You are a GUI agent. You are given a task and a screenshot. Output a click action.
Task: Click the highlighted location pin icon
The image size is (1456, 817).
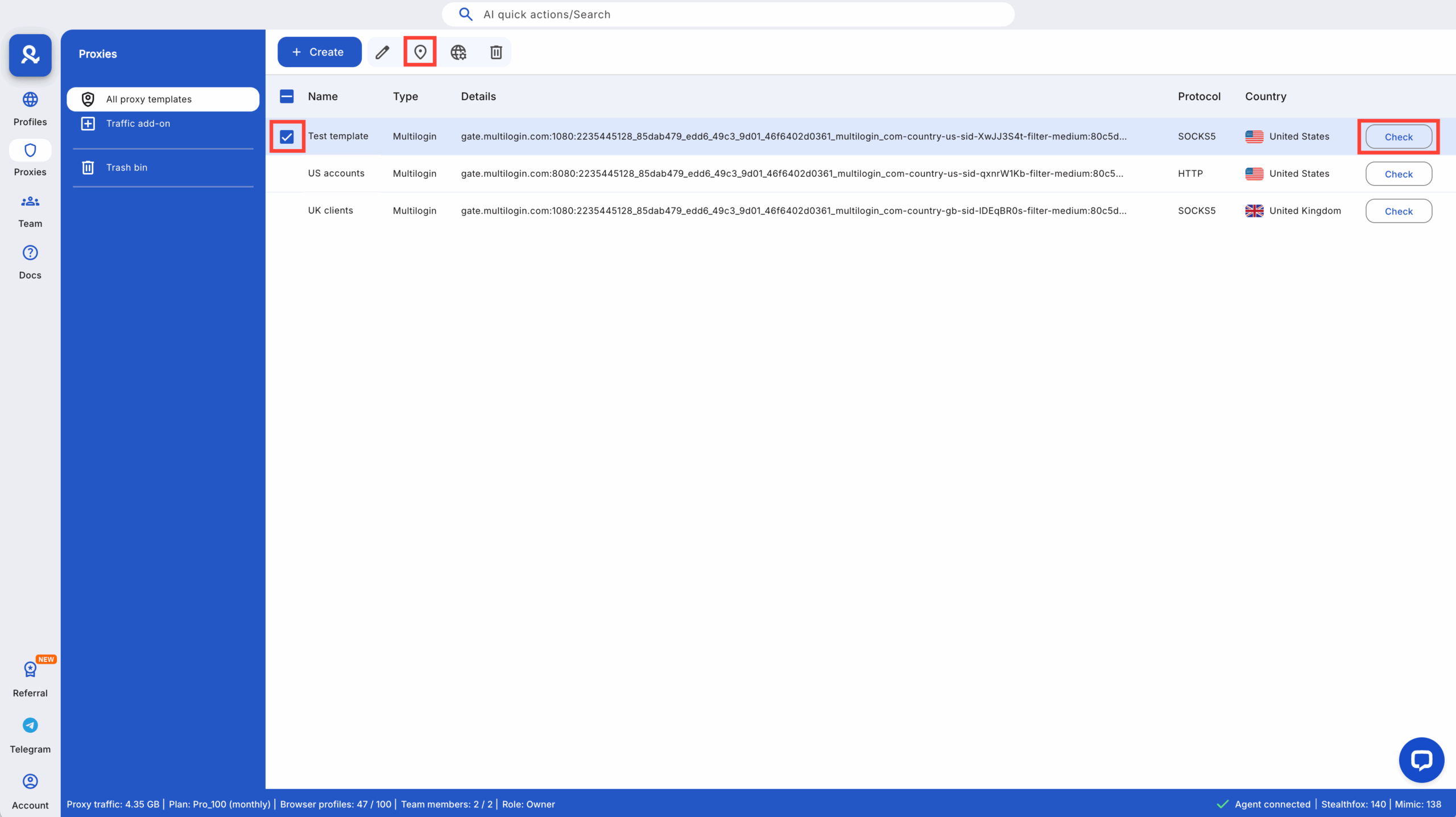tap(420, 52)
